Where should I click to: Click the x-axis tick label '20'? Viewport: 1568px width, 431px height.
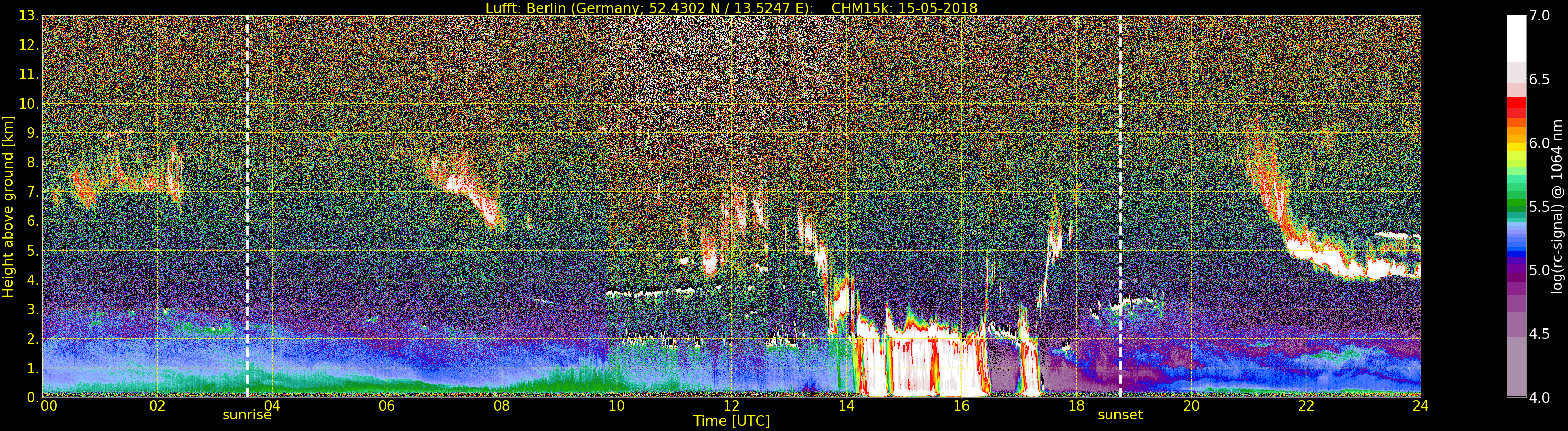(x=1191, y=406)
